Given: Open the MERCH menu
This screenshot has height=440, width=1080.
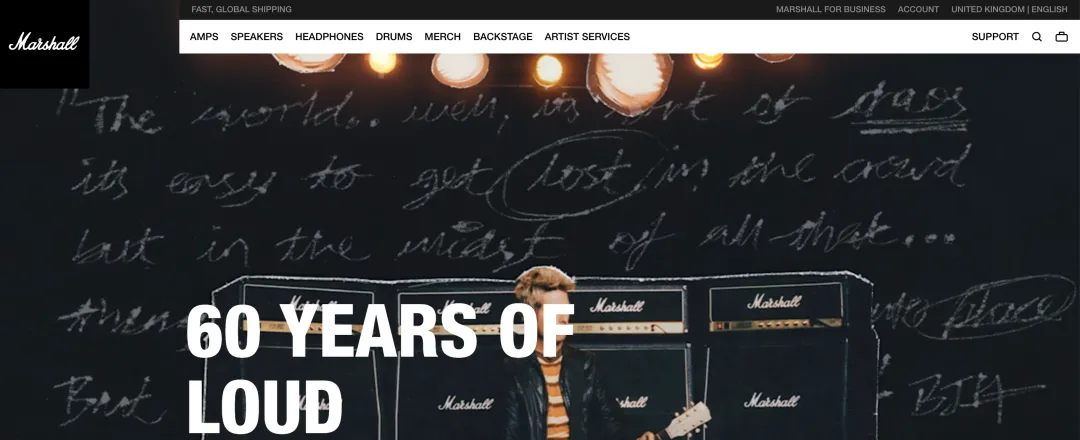Looking at the screenshot, I should click(x=442, y=36).
